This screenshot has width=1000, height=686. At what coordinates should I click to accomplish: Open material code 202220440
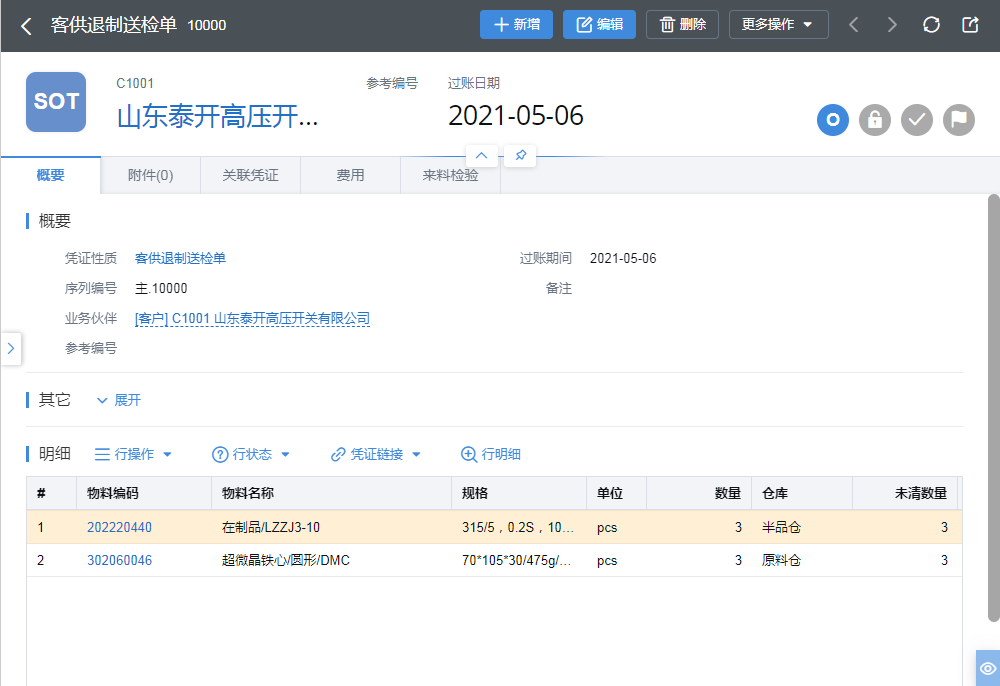[119, 527]
